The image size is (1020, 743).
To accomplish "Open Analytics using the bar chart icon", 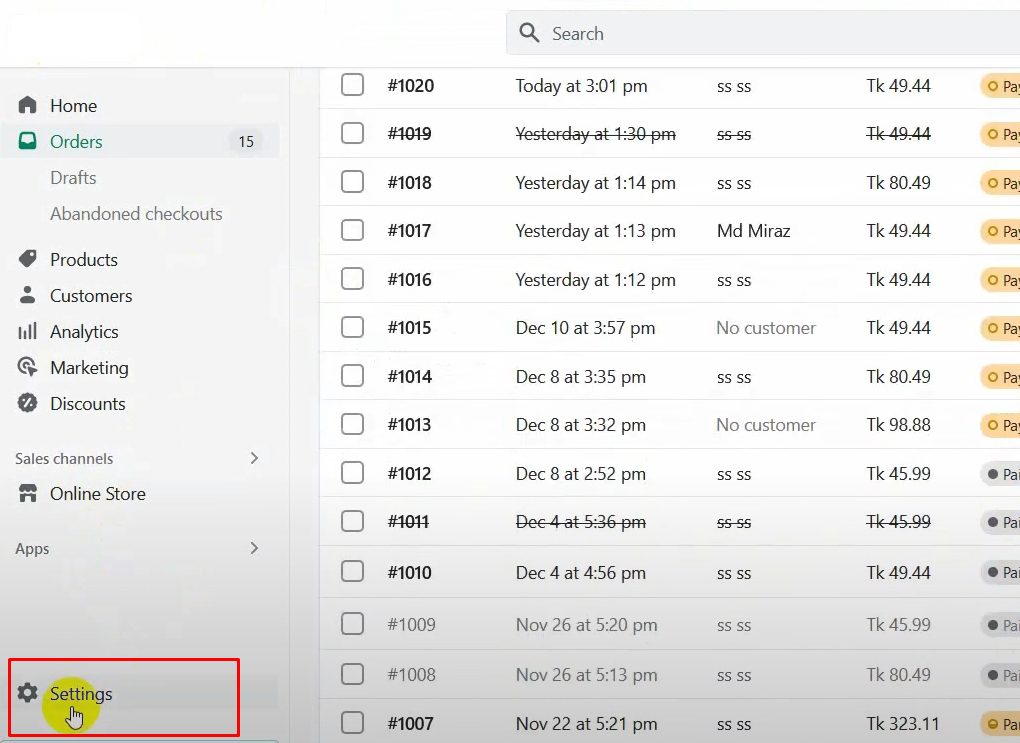I will click(28, 332).
